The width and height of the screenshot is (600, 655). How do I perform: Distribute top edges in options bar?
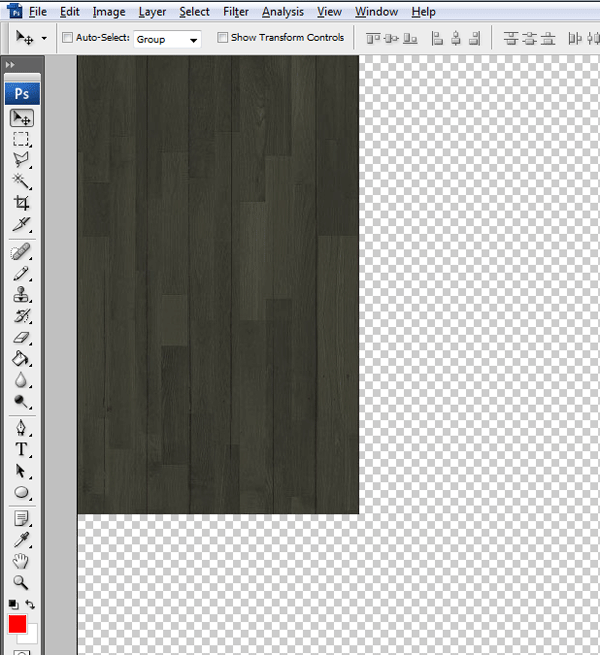pos(511,39)
